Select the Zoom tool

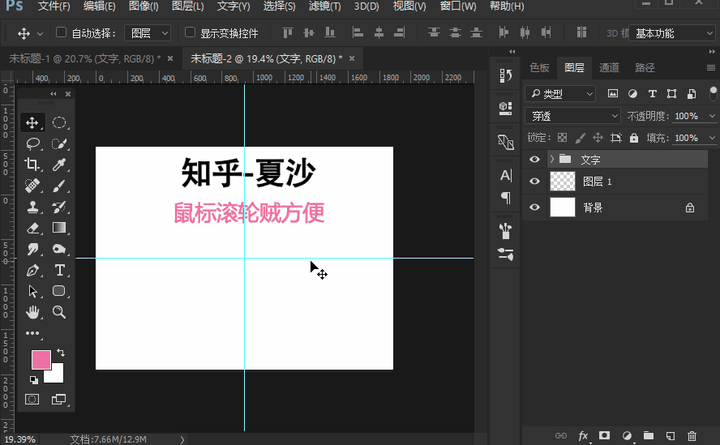(x=59, y=312)
